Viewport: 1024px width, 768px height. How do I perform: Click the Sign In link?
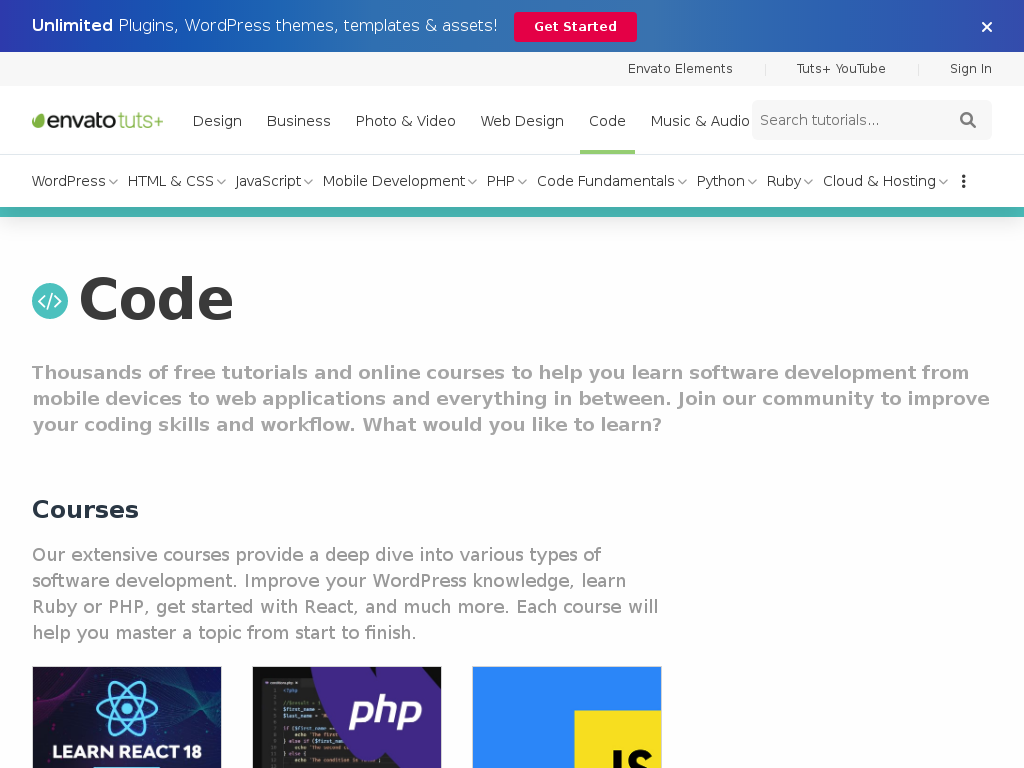tap(970, 69)
